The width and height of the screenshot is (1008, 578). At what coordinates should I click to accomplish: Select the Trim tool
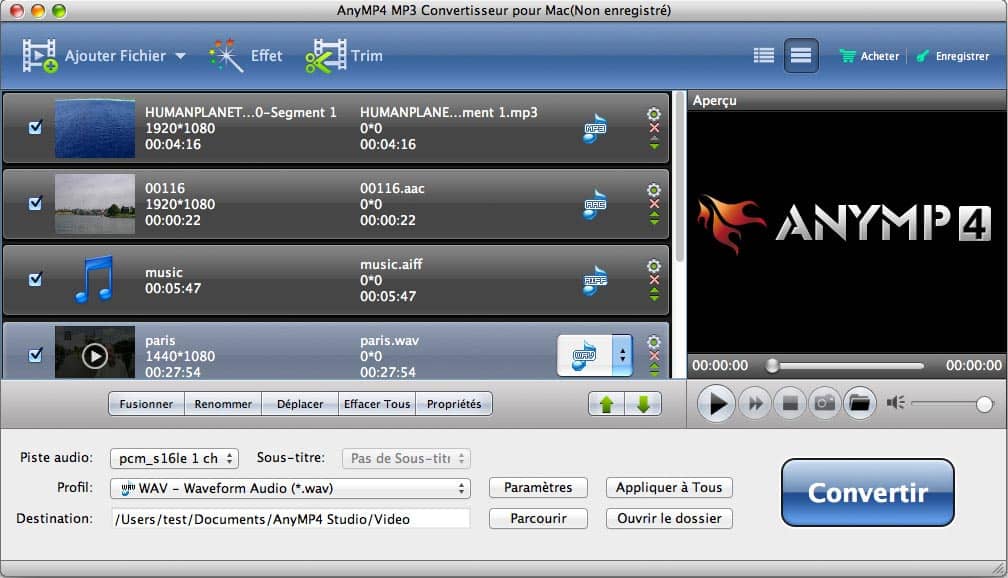click(x=346, y=56)
